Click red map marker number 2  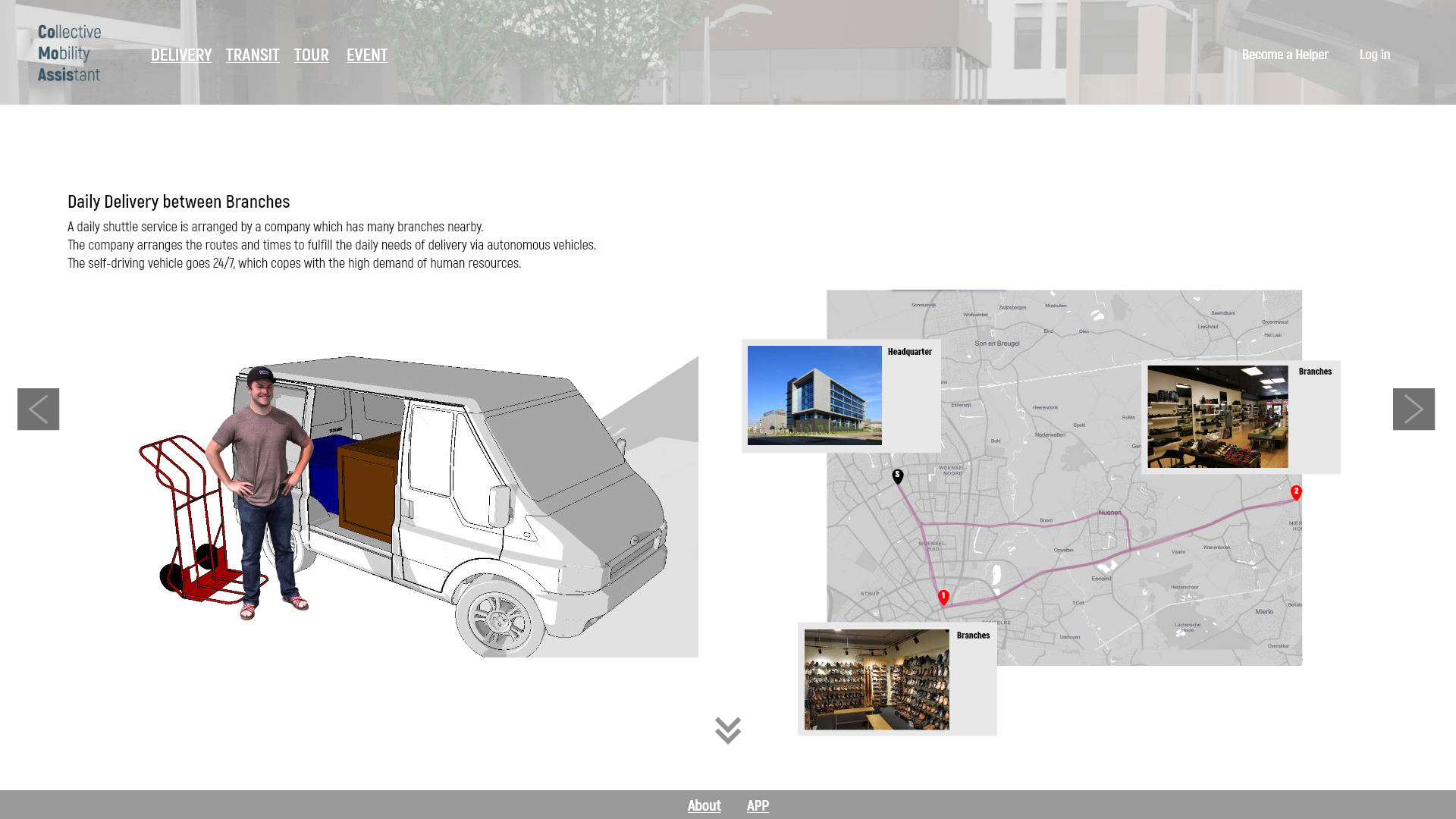coord(1296,493)
